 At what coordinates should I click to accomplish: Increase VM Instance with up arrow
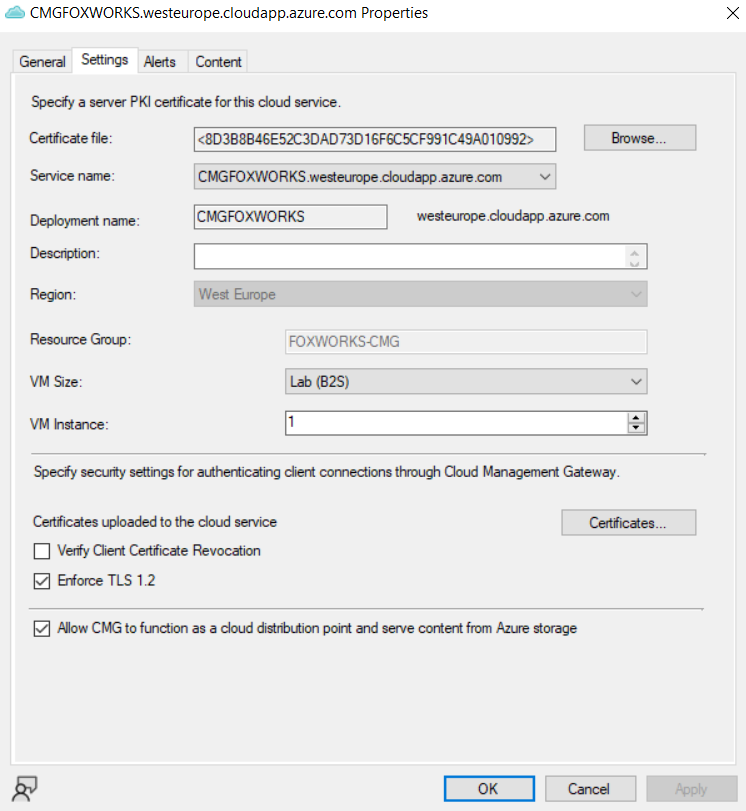(636, 418)
